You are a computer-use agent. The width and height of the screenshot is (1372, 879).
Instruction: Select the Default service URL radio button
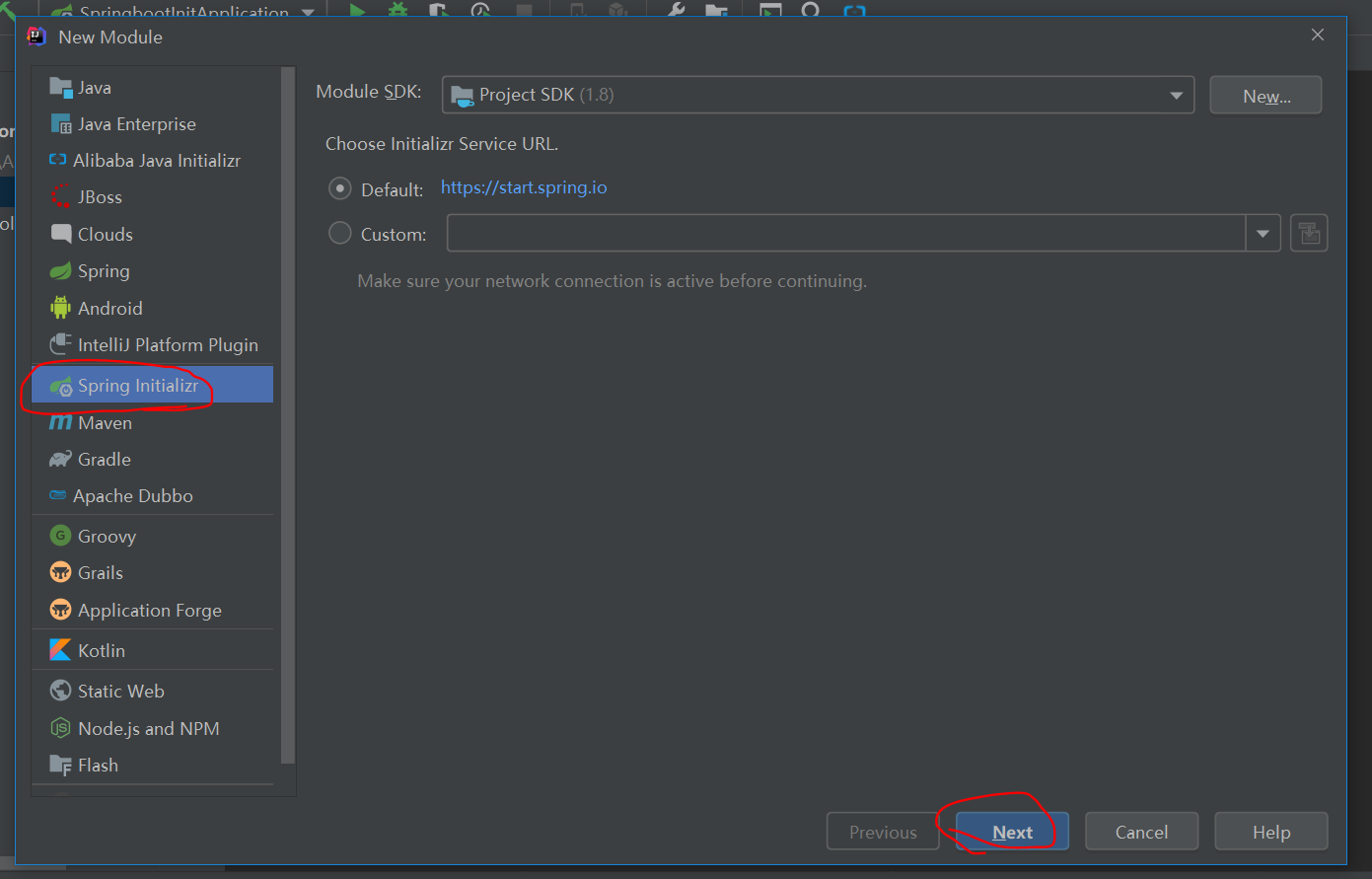[x=340, y=188]
